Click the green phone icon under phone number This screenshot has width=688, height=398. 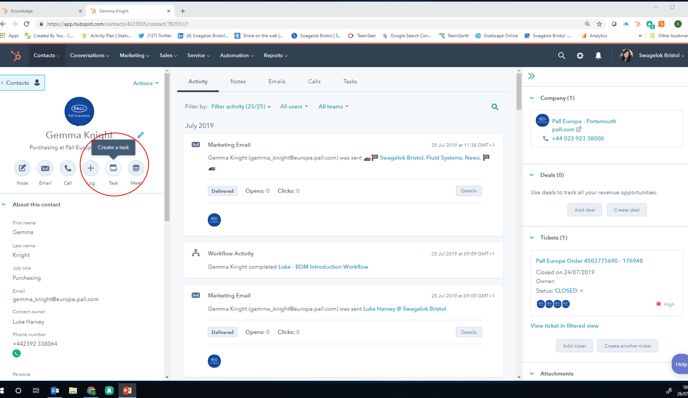tap(17, 353)
